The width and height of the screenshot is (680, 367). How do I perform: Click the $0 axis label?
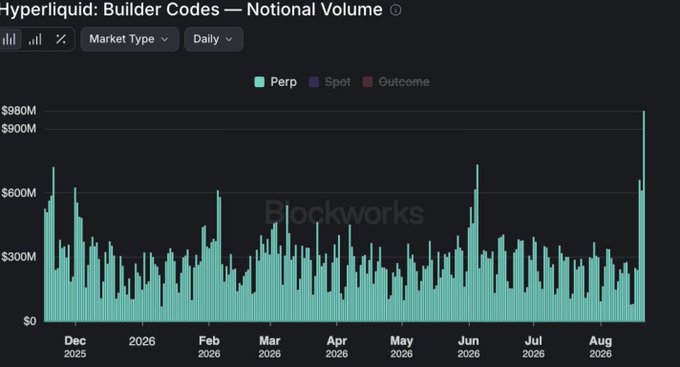coord(29,321)
